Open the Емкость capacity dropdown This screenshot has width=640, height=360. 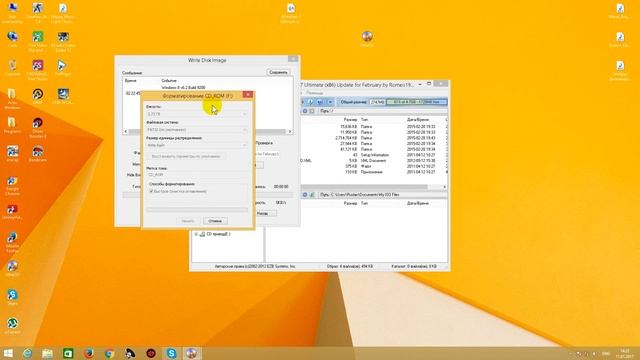pyautogui.click(x=197, y=114)
